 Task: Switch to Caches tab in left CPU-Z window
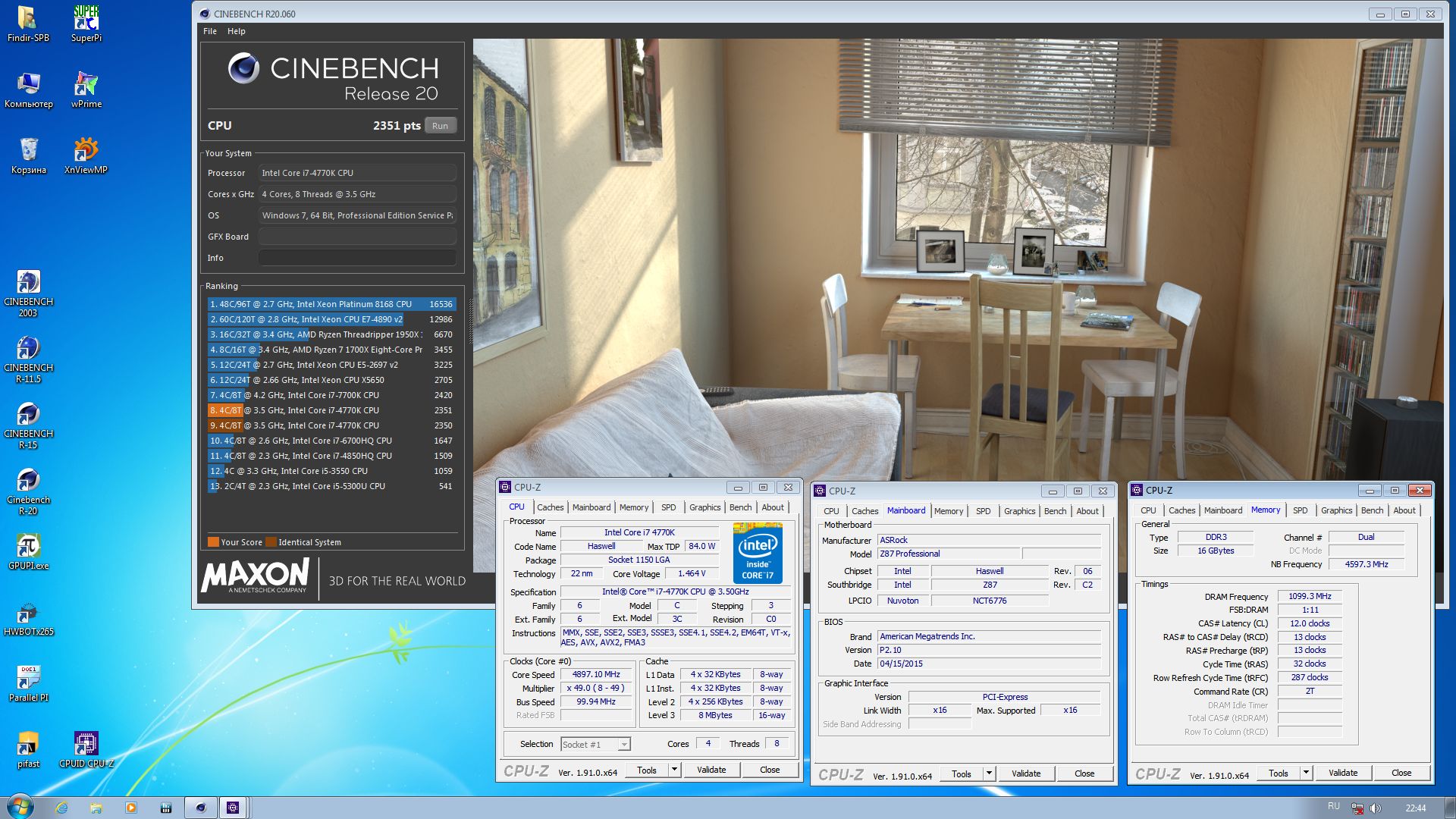(550, 507)
